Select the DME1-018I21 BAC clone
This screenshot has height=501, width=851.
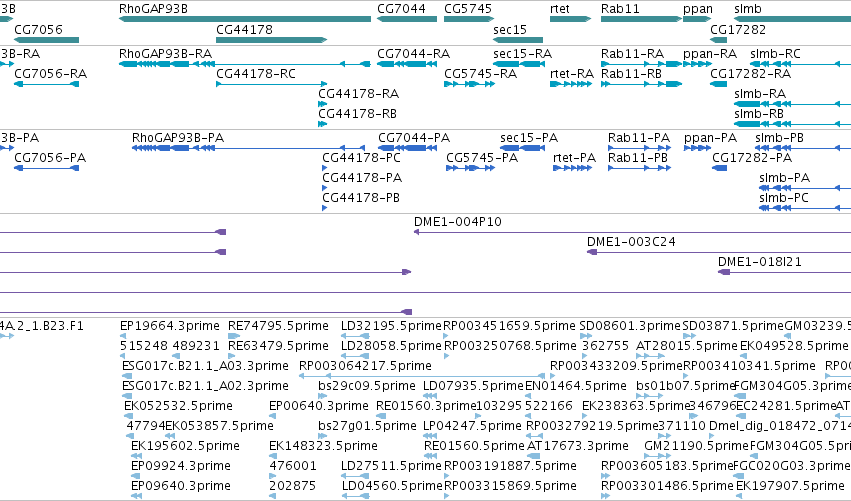(x=784, y=272)
